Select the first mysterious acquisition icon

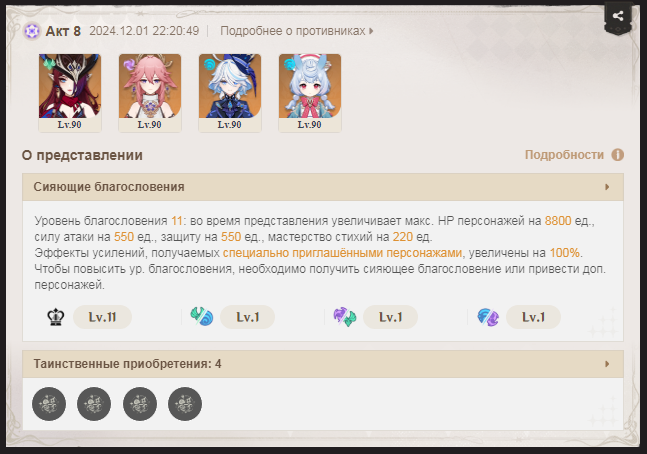49,404
